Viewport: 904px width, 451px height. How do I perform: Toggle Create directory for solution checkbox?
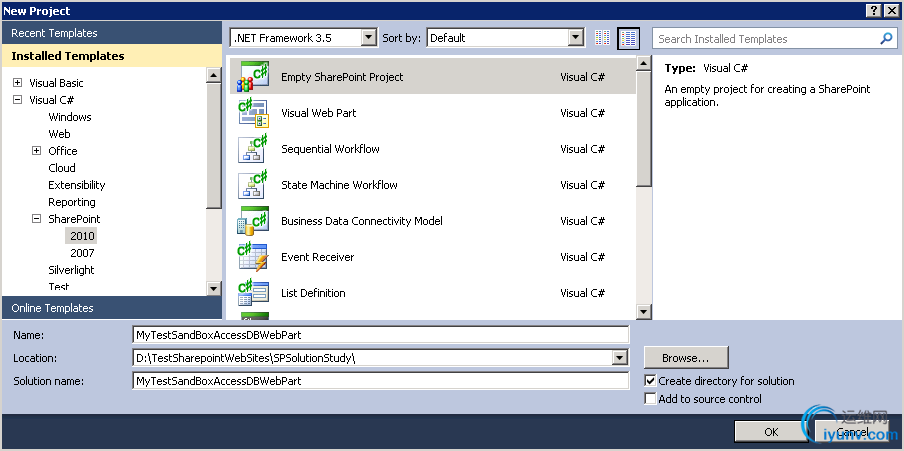(650, 381)
